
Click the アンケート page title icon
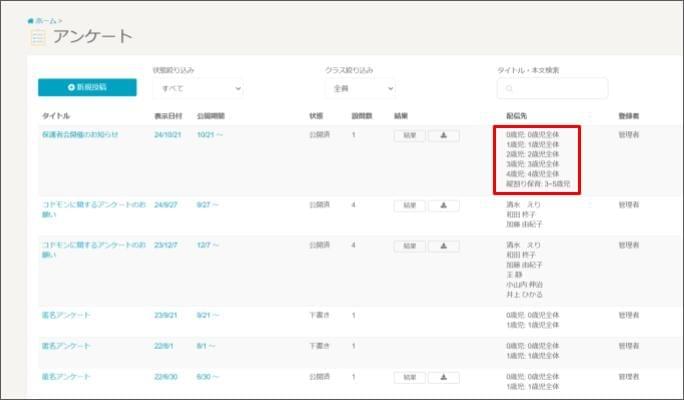pyautogui.click(x=38, y=38)
